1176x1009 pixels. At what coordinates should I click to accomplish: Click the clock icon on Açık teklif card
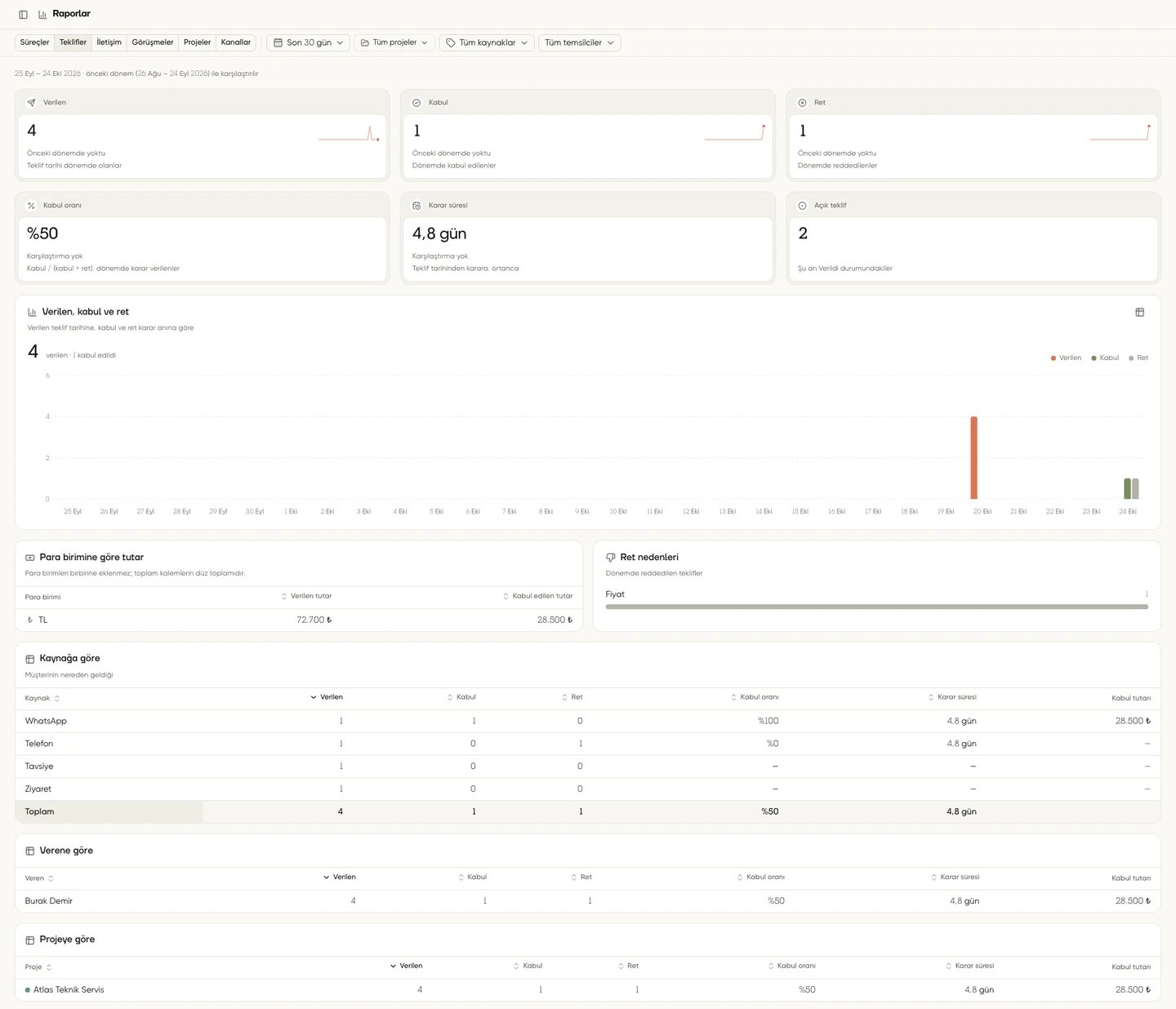click(x=802, y=206)
